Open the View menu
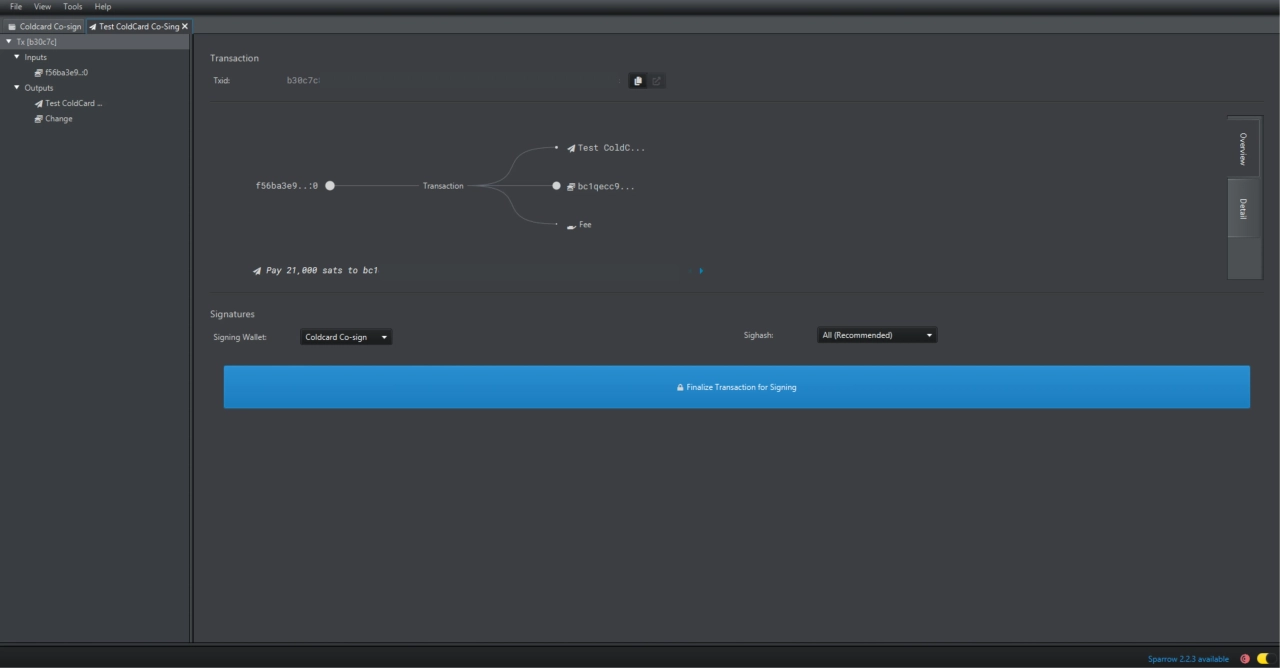 (x=42, y=7)
